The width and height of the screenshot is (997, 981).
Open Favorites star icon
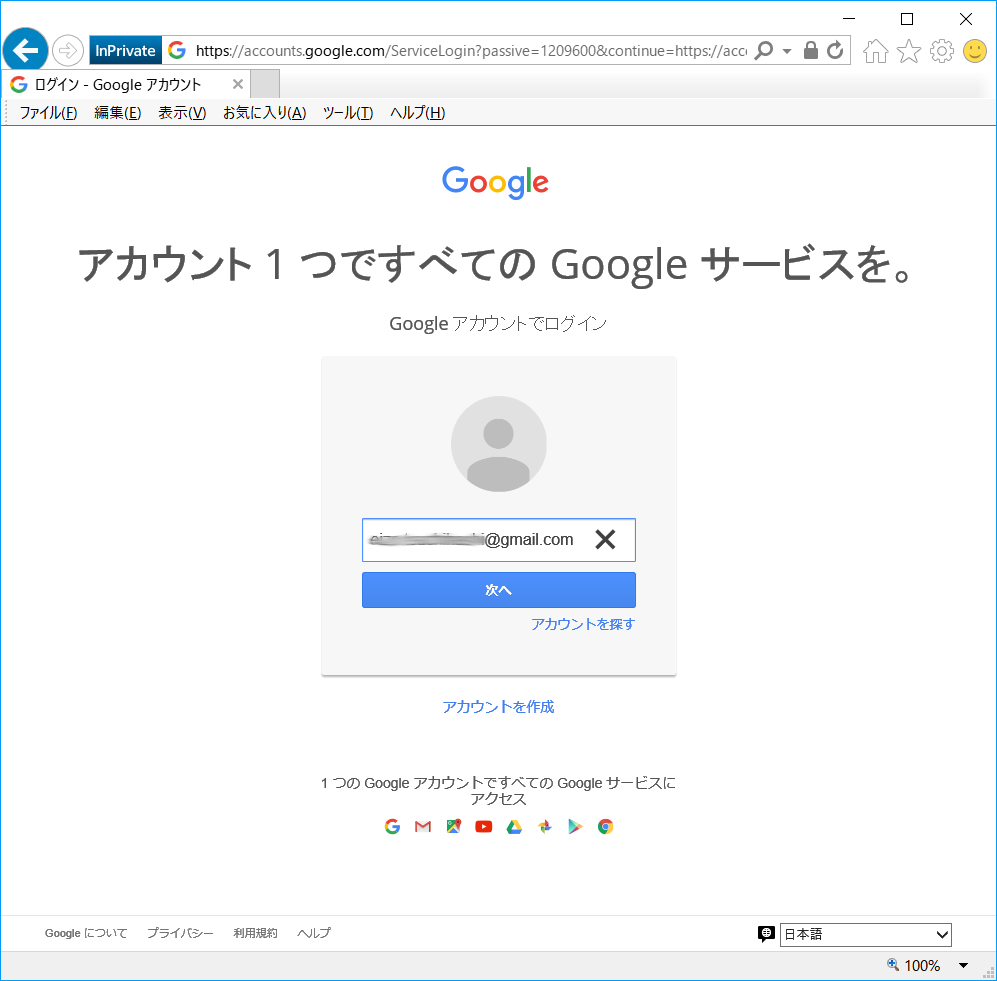909,51
